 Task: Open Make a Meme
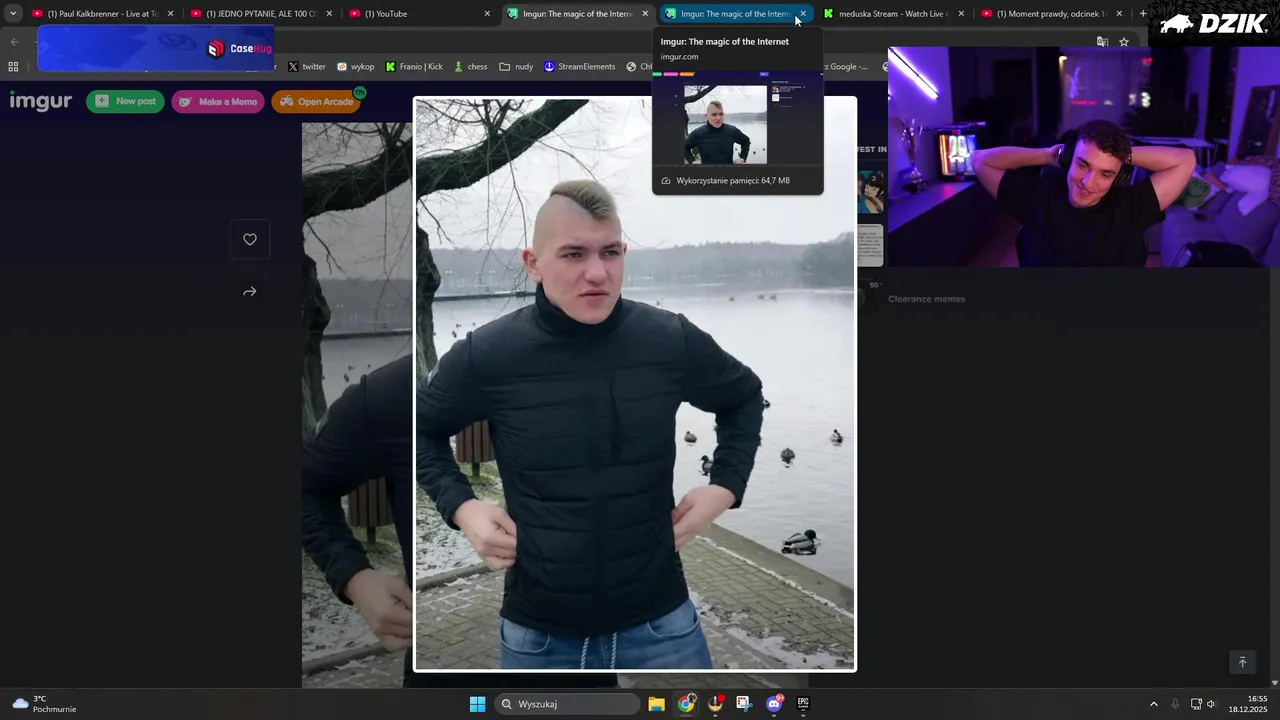point(218,101)
